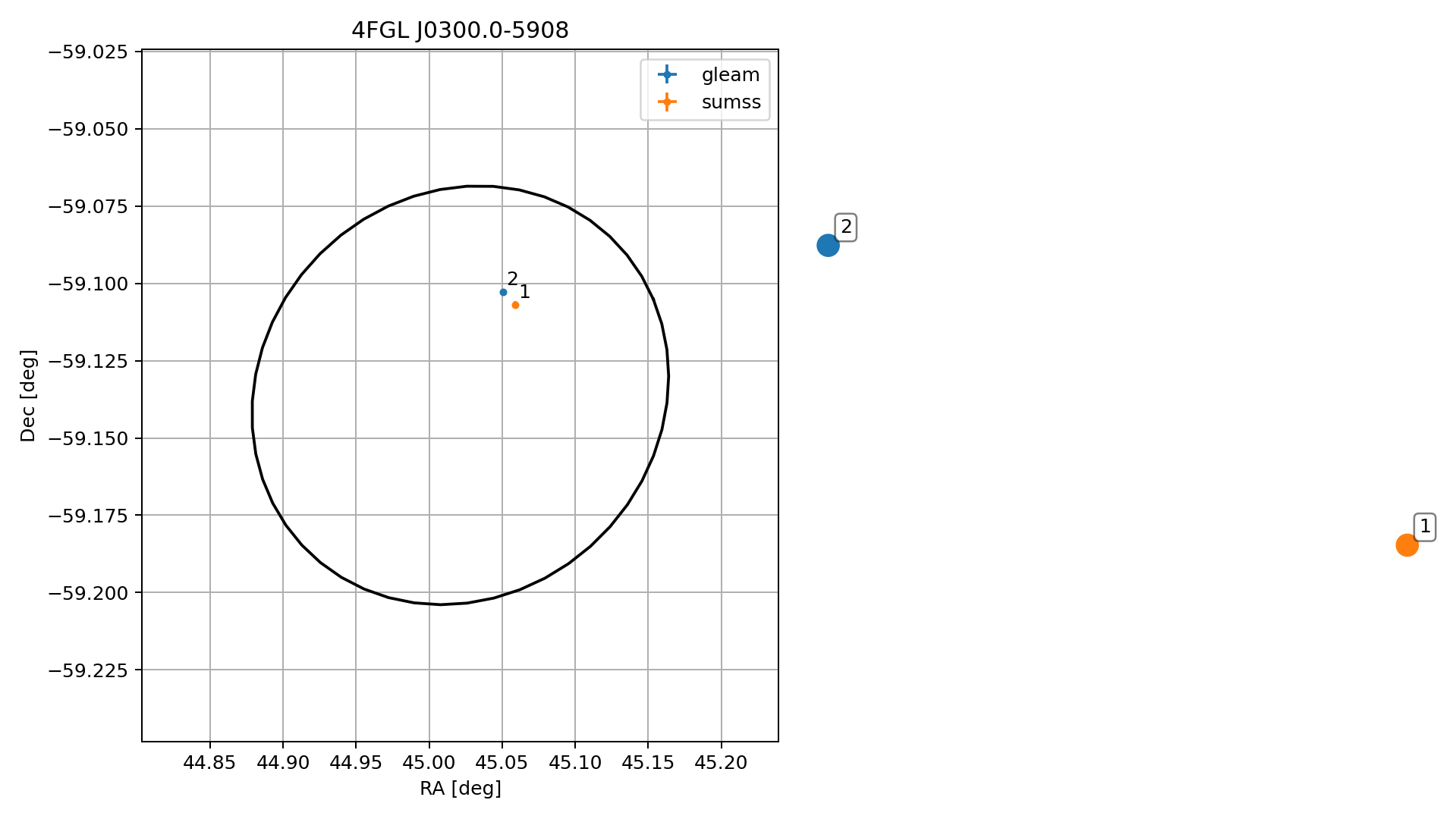Click the sumss legend entry
The image size is (1456, 819).
[709, 102]
